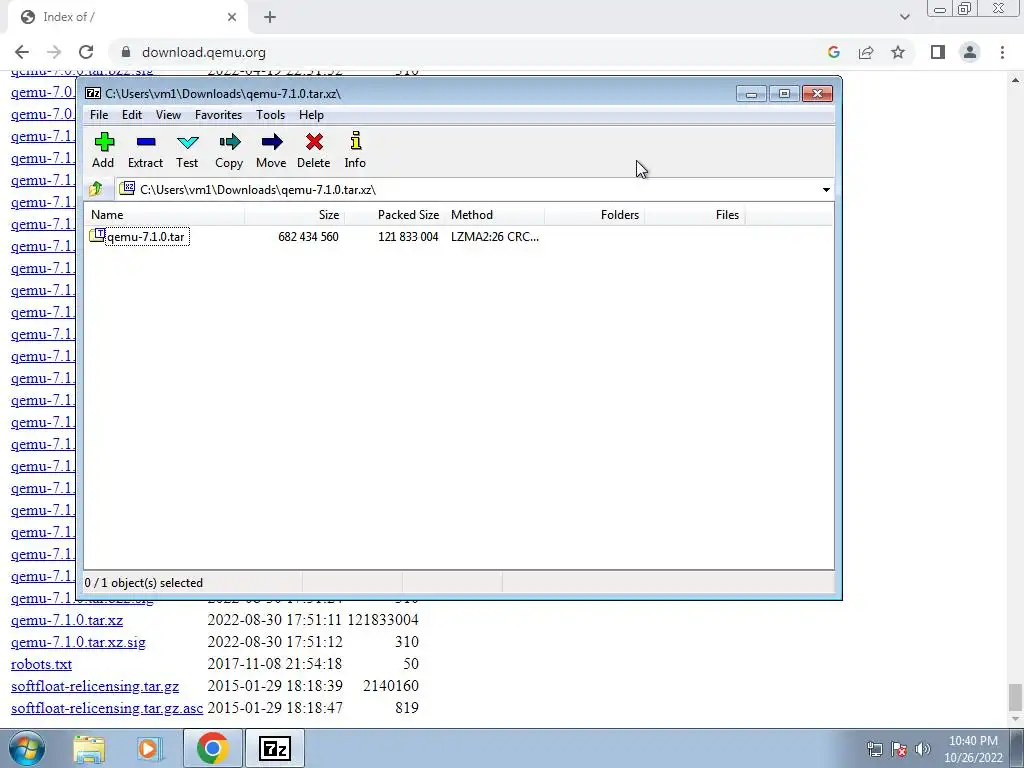1024x768 pixels.
Task: Open Windows Start menu
Action: (27, 748)
